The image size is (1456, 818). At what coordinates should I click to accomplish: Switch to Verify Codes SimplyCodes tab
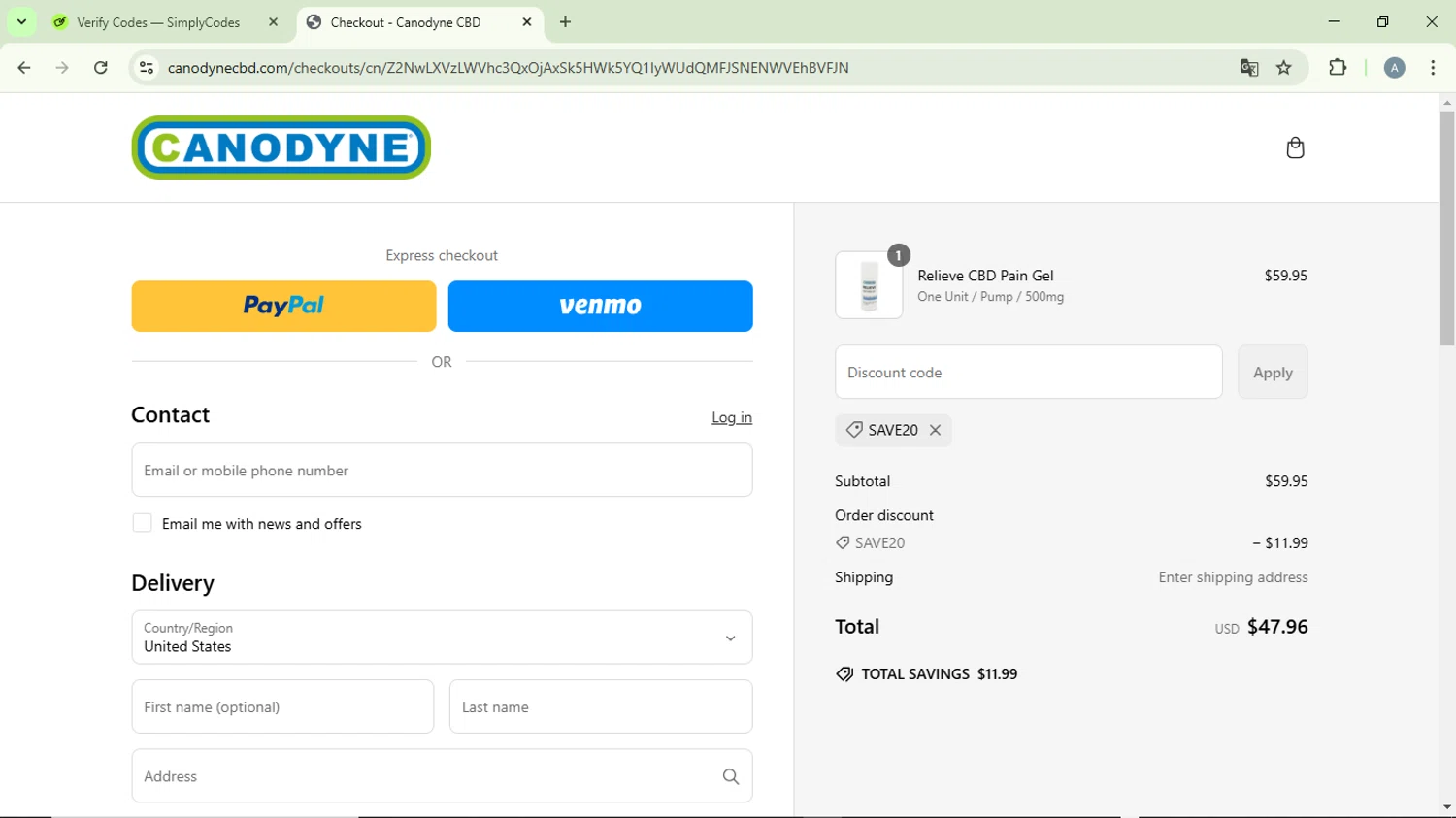(x=157, y=22)
